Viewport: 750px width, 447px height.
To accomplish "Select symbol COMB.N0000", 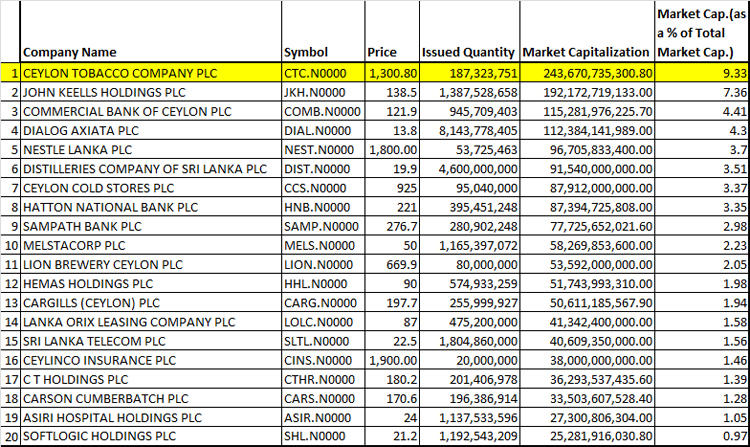I will click(323, 111).
